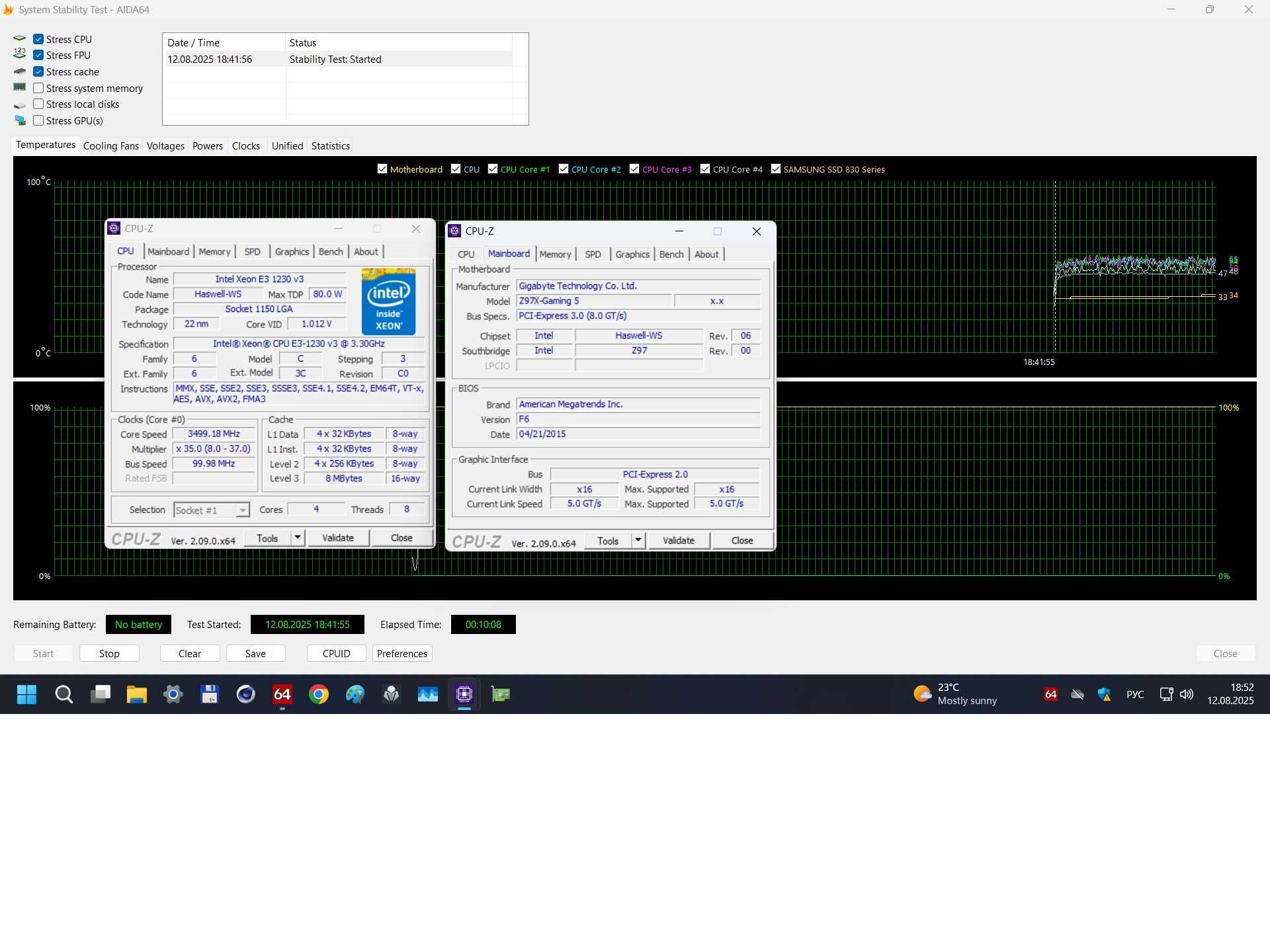The height and width of the screenshot is (952, 1270).
Task: Open OneDrive cloud tray icon
Action: tap(1078, 694)
